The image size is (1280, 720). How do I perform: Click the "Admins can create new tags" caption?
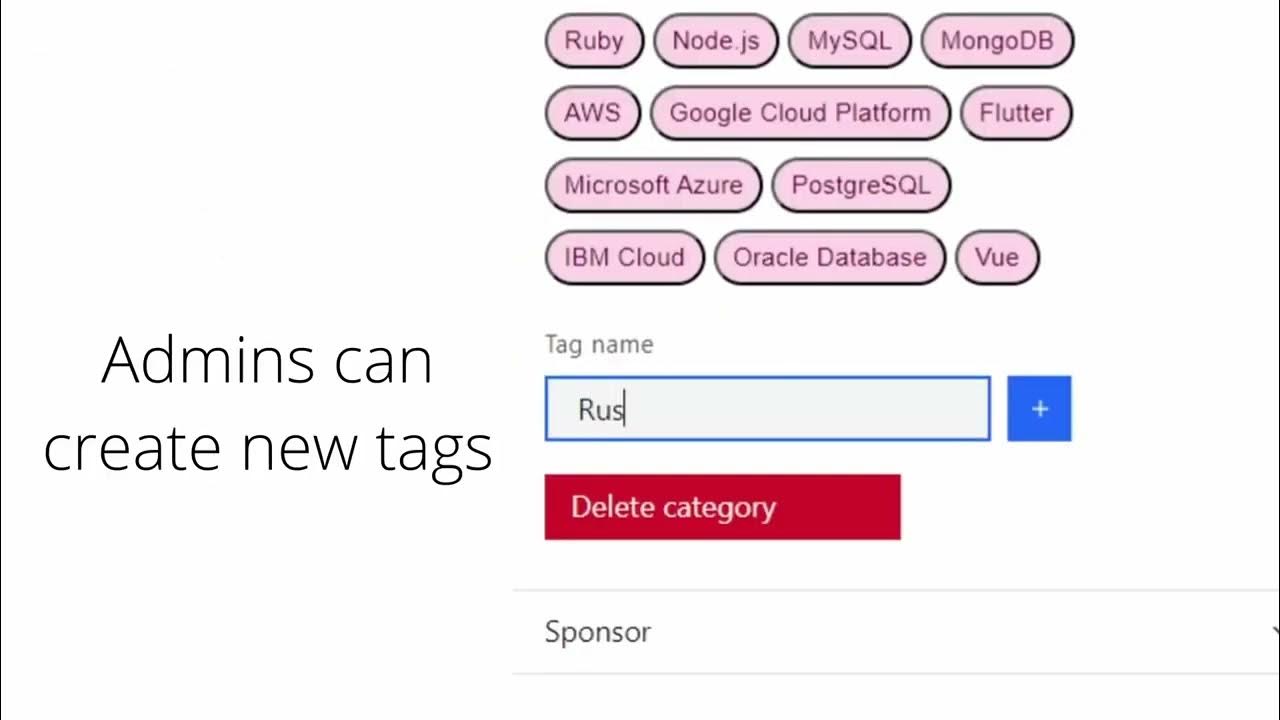coord(267,403)
